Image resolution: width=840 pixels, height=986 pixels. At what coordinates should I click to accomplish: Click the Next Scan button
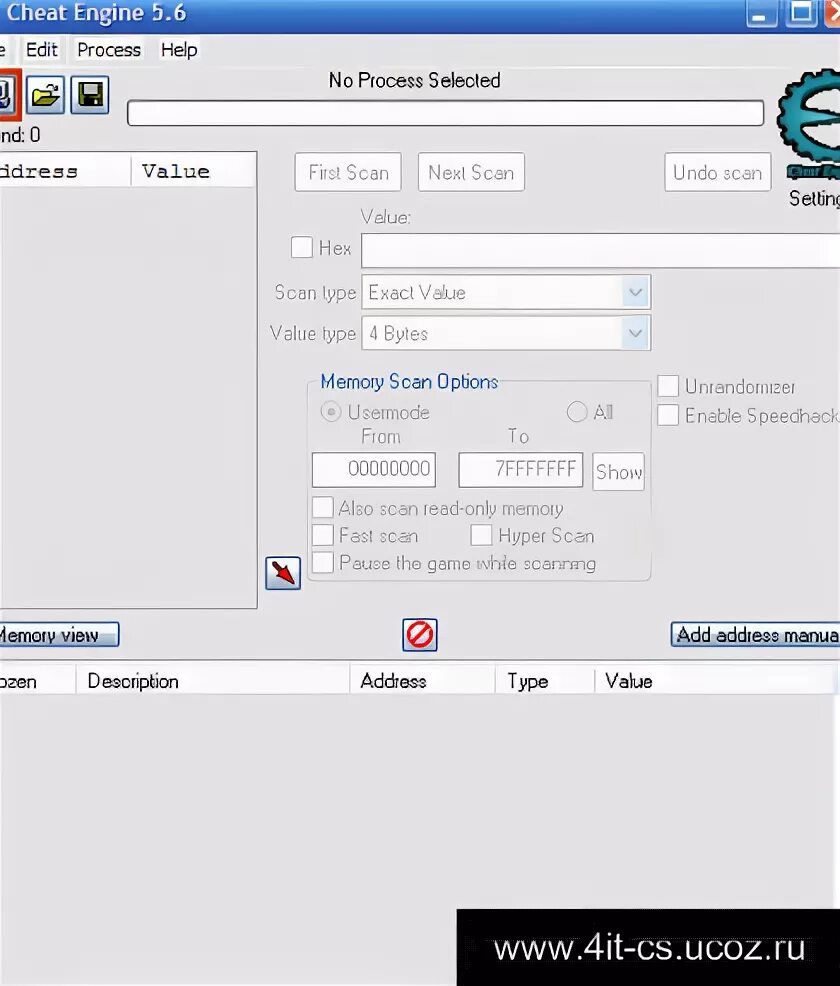pyautogui.click(x=471, y=172)
